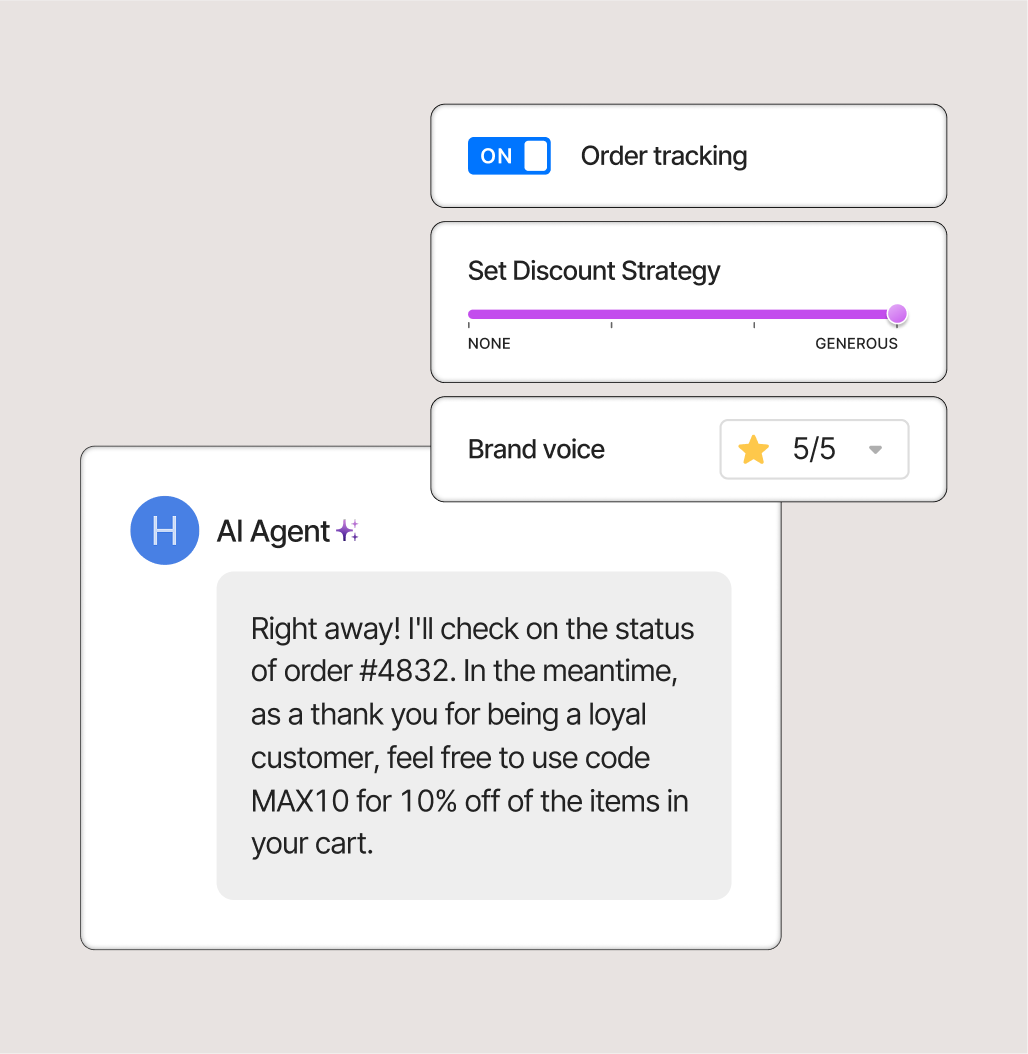Click the 5/5 rating text
The height and width of the screenshot is (1054, 1028).
814,449
